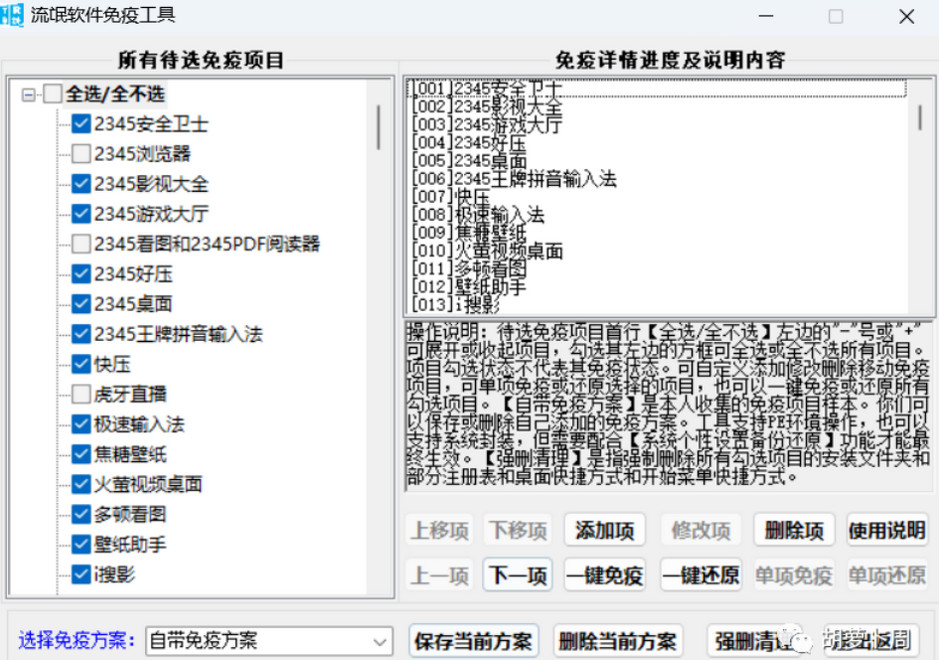939x660 pixels.
Task: Open the 选择免疫方案 dropdown
Action: [x=269, y=641]
